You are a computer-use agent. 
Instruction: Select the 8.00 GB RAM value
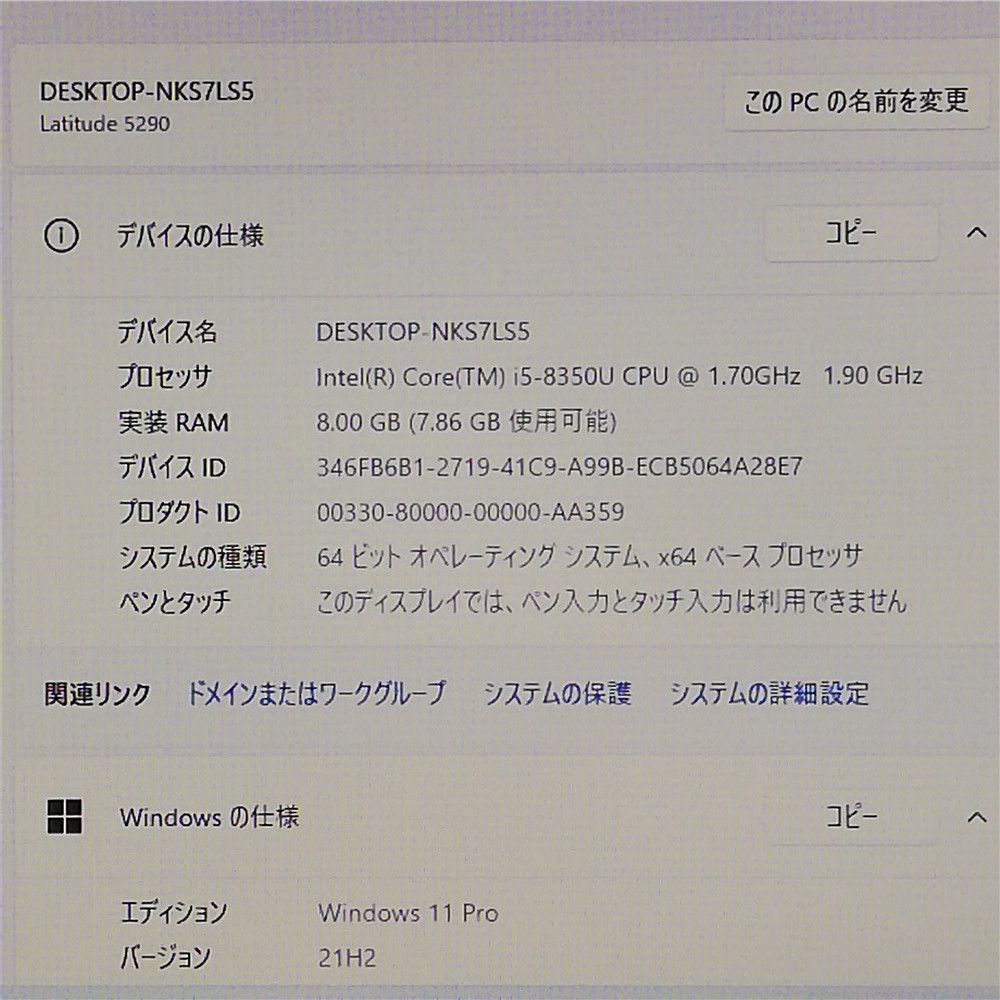click(x=467, y=422)
